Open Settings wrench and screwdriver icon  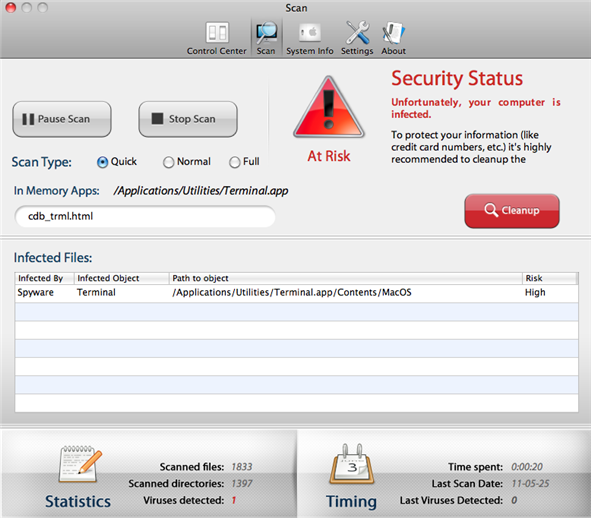pos(357,32)
